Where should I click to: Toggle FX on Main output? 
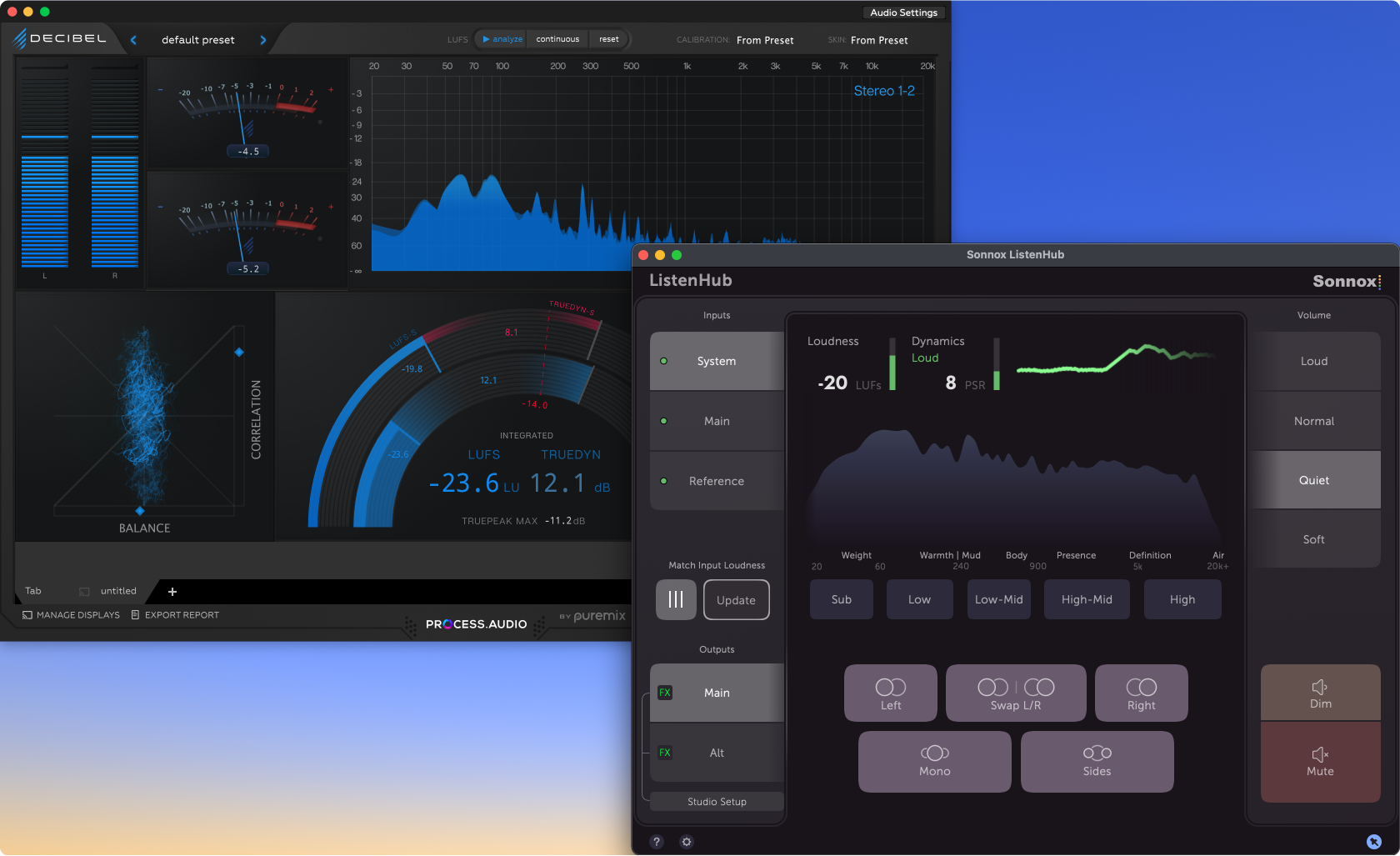click(665, 693)
